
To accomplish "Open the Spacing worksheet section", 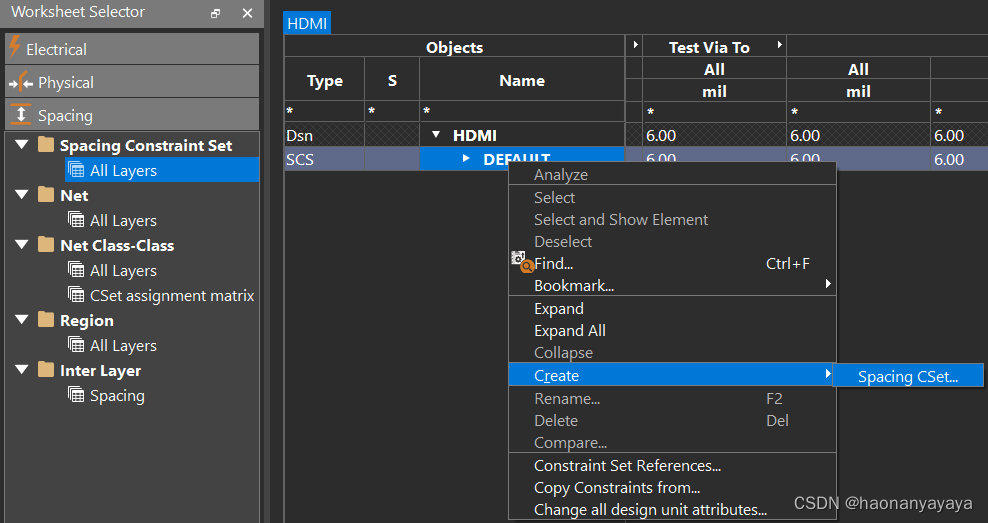I will [x=132, y=115].
